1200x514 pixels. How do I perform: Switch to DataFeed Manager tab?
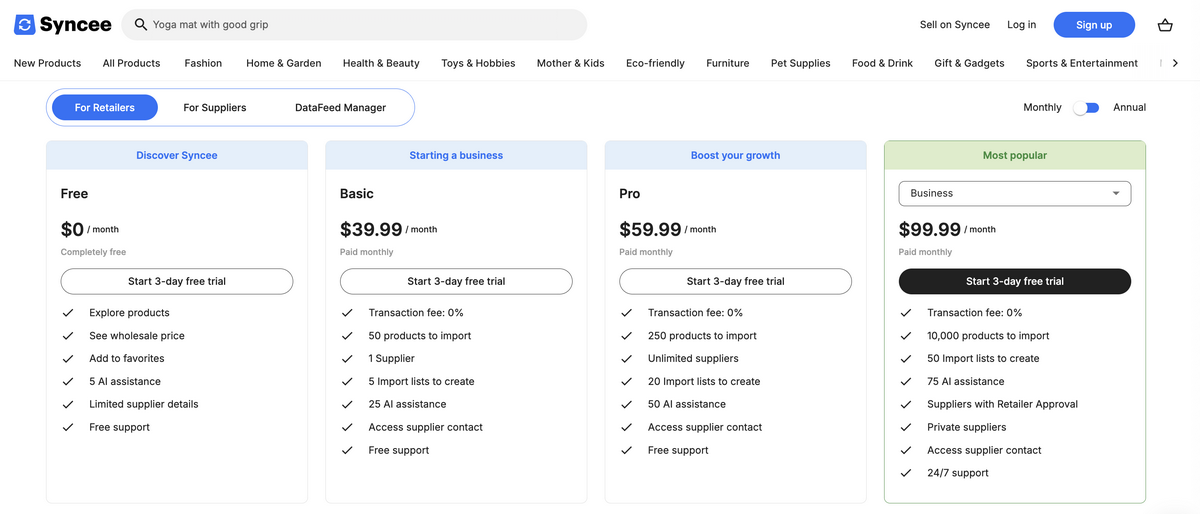(340, 108)
